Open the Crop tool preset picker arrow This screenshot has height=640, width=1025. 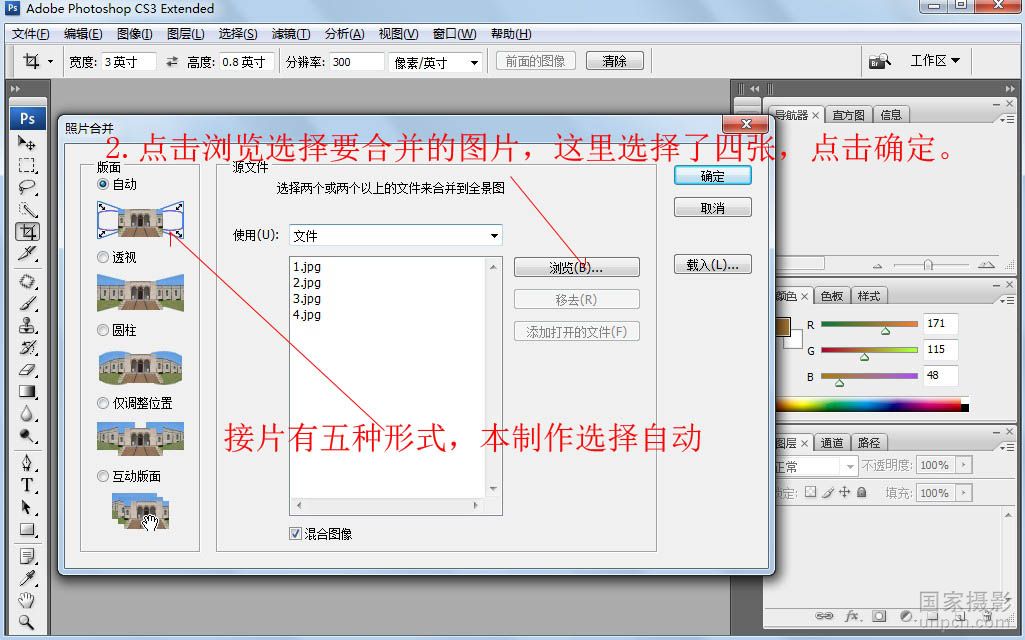pos(50,61)
